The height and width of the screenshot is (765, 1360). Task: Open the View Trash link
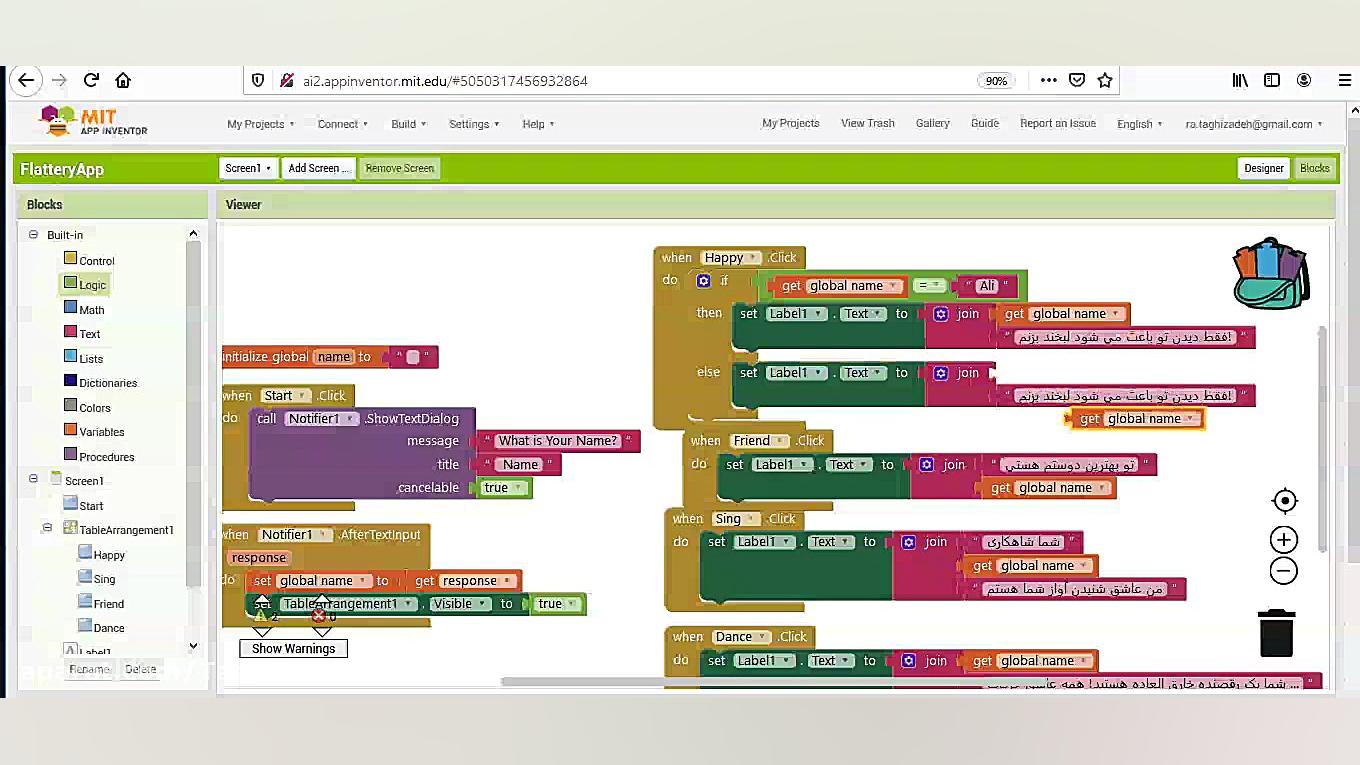click(x=868, y=123)
